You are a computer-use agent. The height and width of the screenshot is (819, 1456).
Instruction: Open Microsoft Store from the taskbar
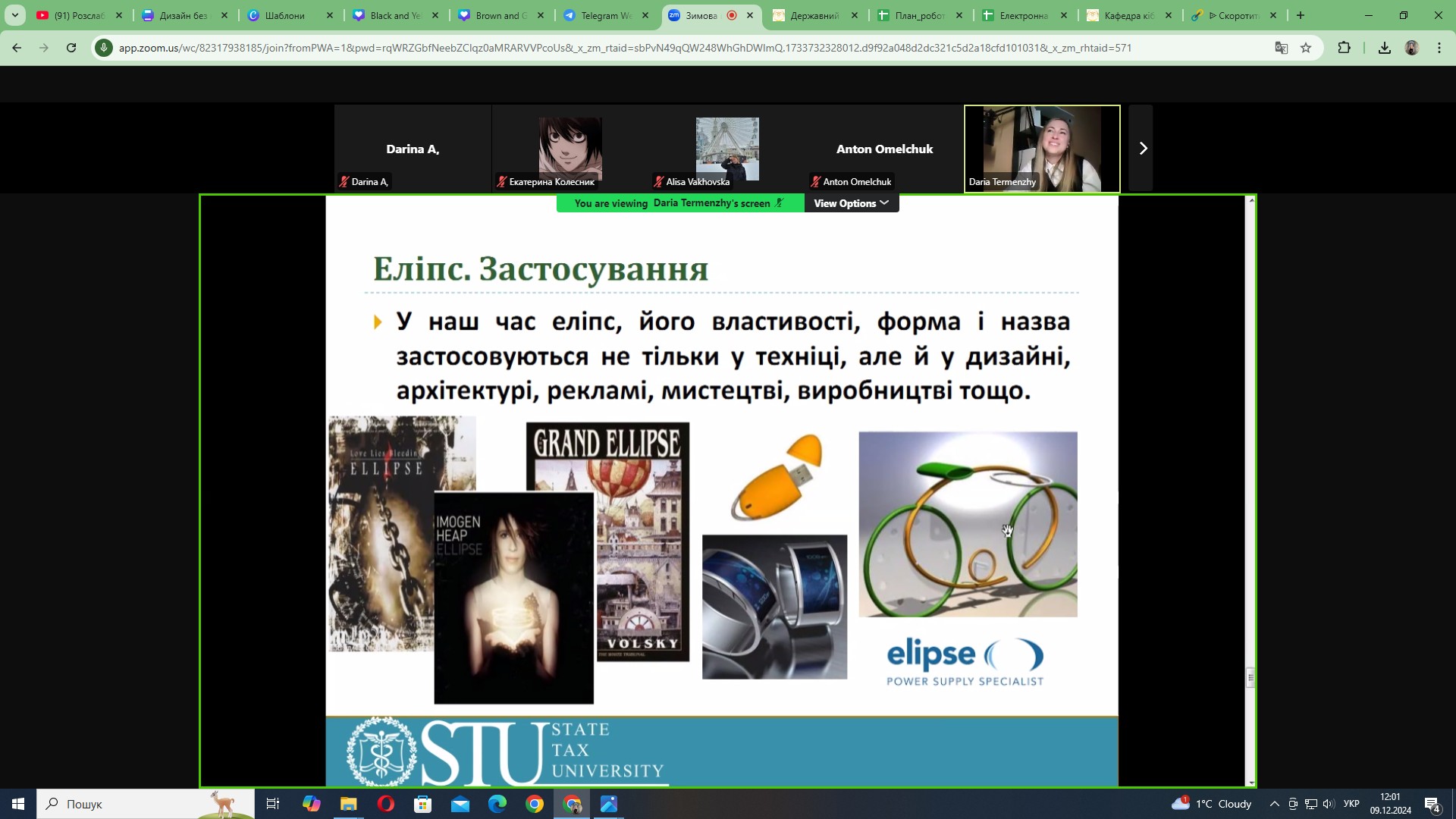coord(422,804)
